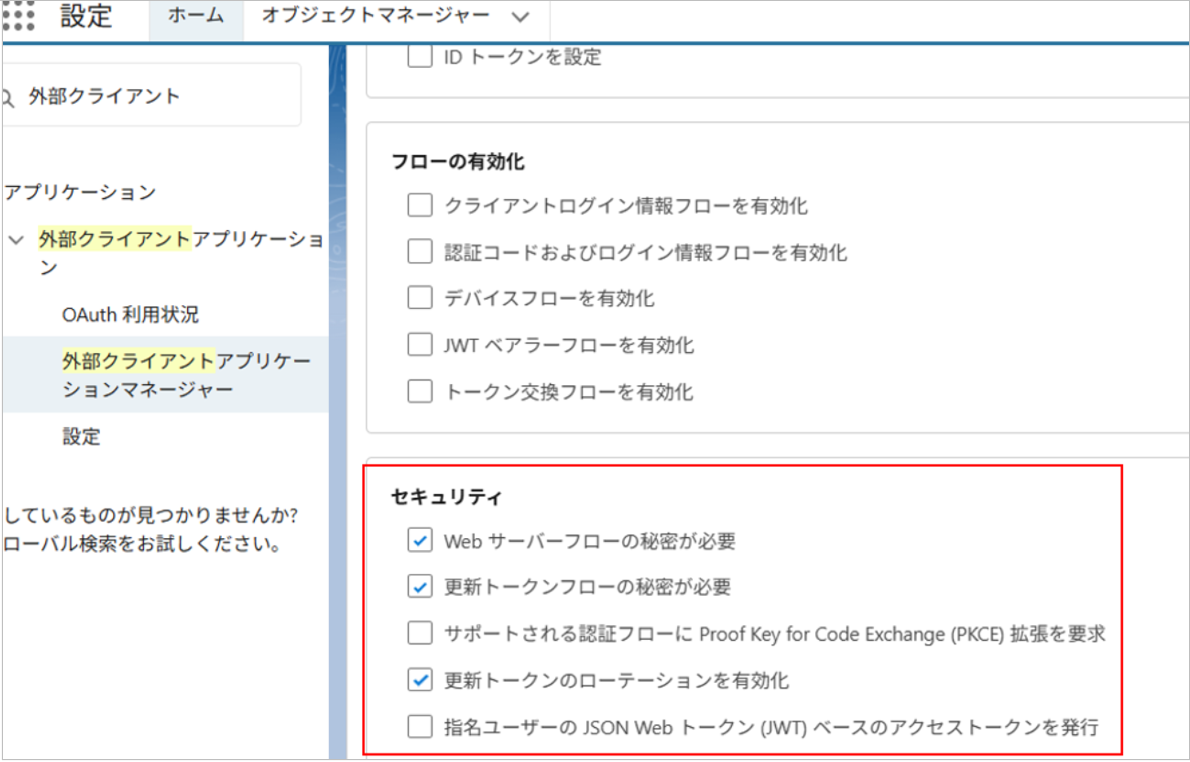The width and height of the screenshot is (1190, 762).
Task: Enable クライアントログイン情報フローを有効化
Action: (x=419, y=206)
